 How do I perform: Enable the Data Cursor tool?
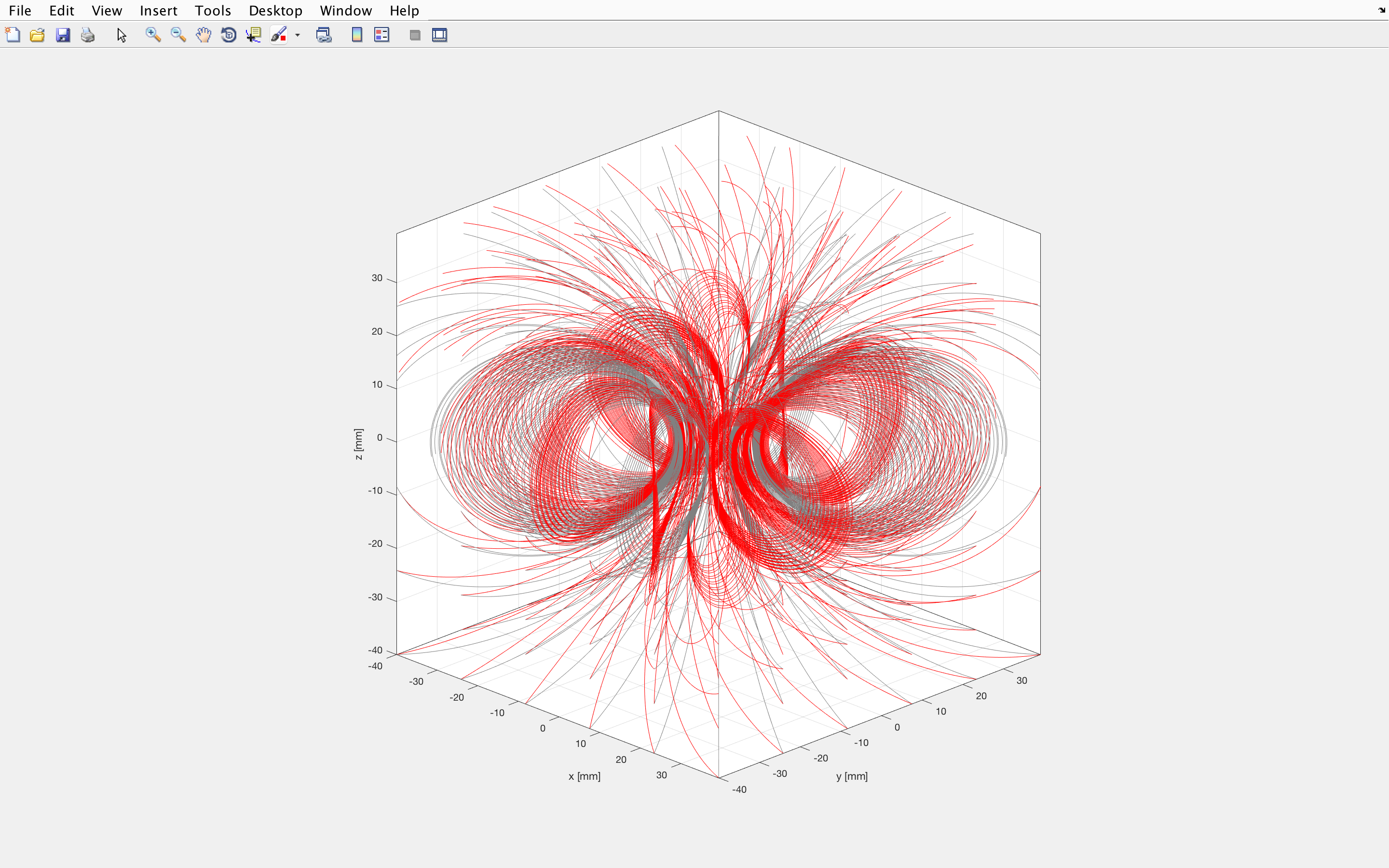pos(253,35)
